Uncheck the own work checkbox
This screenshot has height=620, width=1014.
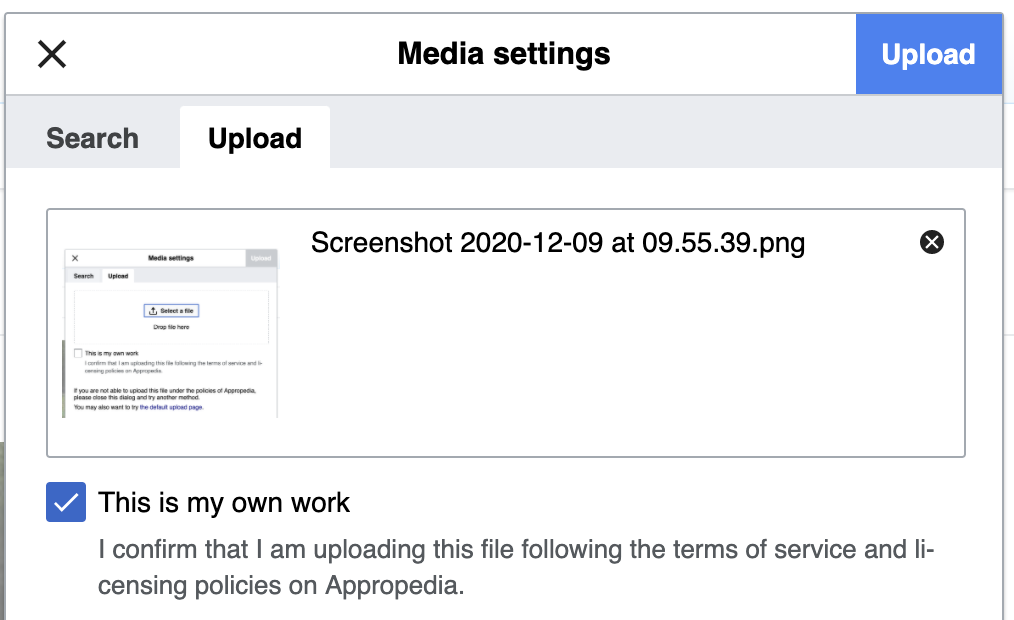click(x=66, y=502)
